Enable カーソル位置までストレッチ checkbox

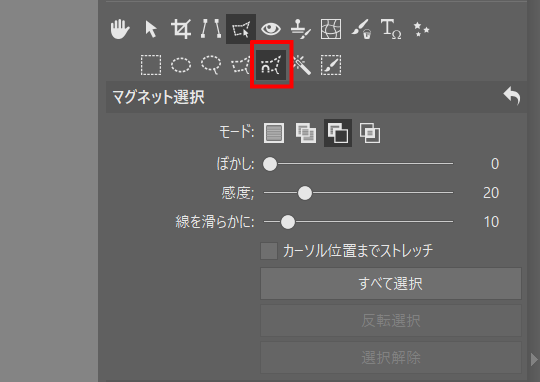(269, 251)
